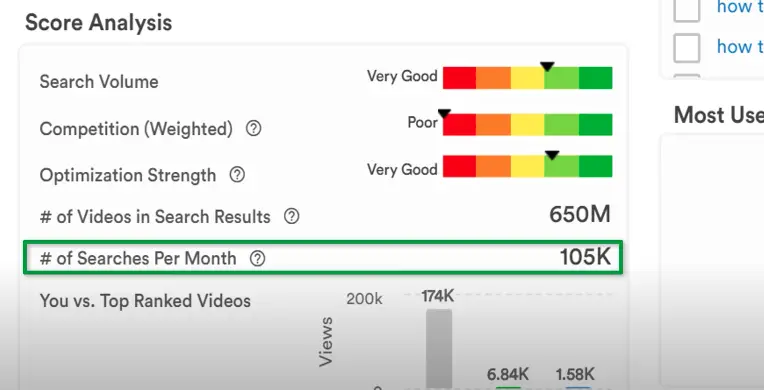The height and width of the screenshot is (390, 764).
Task: Click the 174K gray bar in chart
Action: 439,349
